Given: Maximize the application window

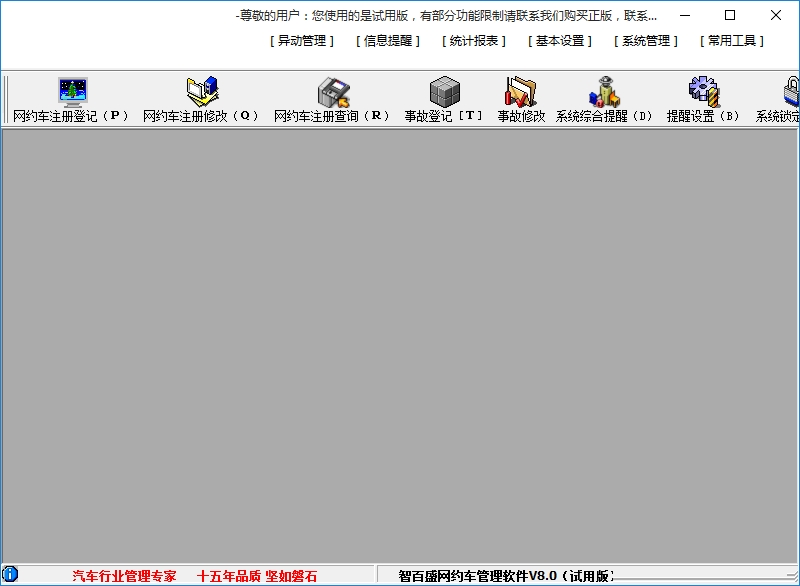Looking at the screenshot, I should 730,15.
